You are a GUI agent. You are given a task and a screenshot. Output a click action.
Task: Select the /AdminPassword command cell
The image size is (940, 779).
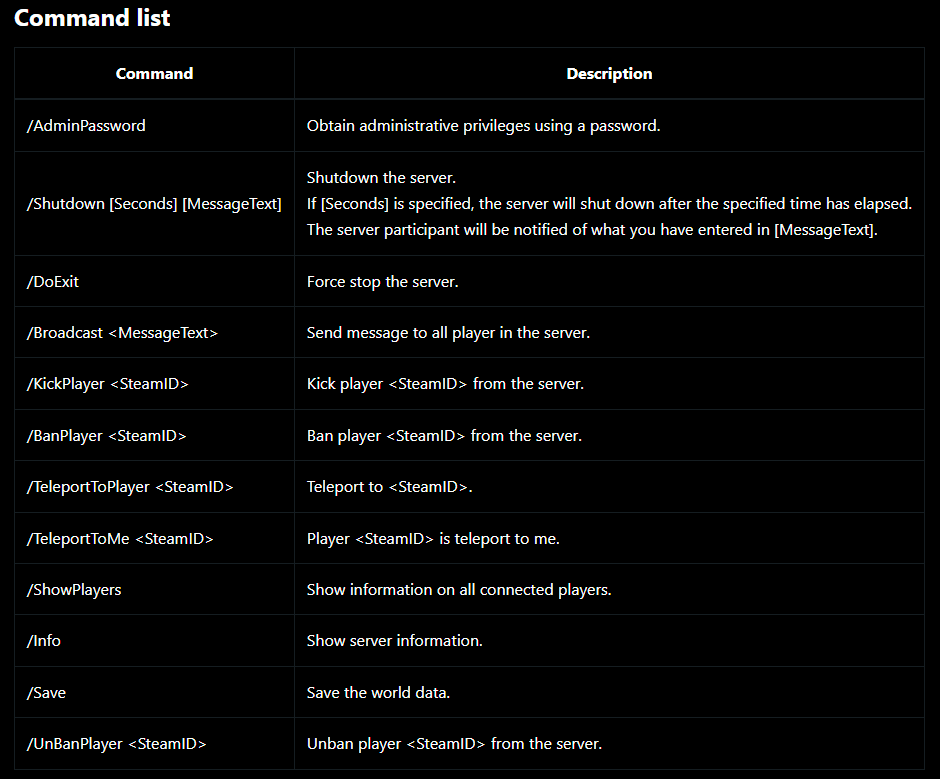86,126
